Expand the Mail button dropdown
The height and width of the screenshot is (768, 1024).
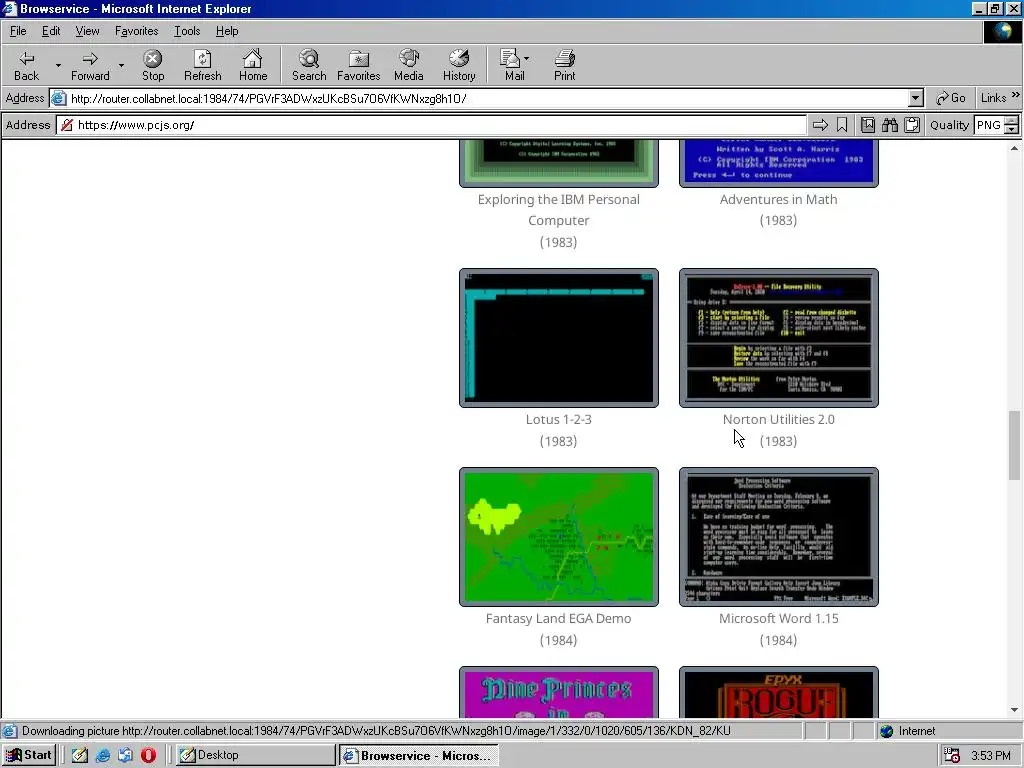tap(526, 58)
